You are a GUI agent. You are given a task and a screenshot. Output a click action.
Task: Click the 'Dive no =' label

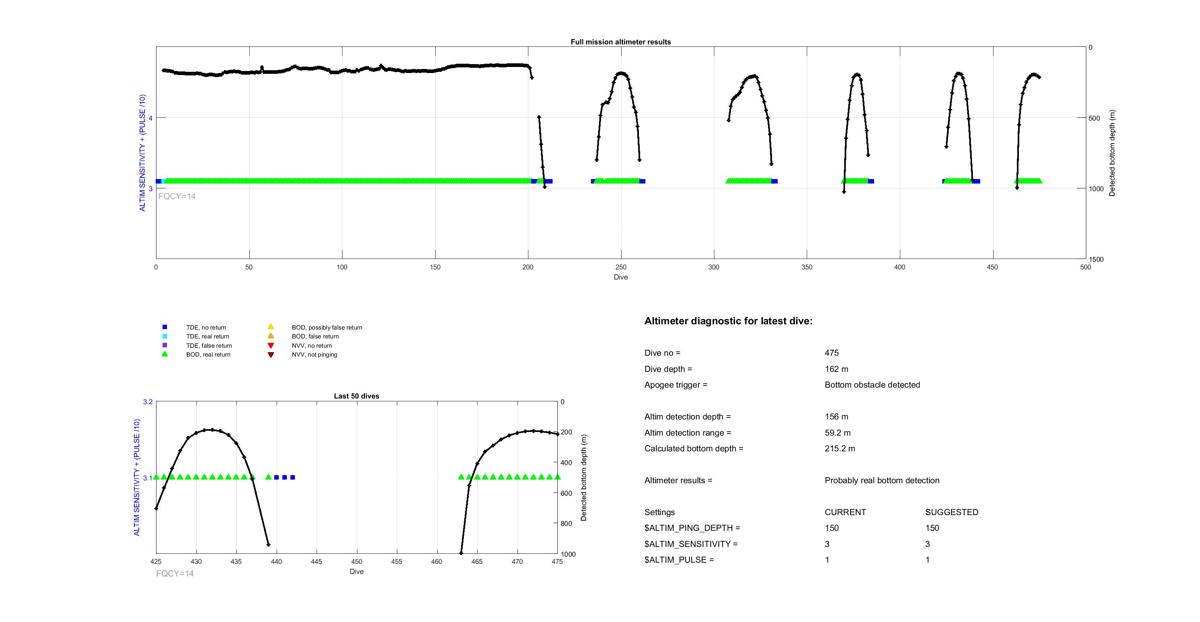click(662, 353)
